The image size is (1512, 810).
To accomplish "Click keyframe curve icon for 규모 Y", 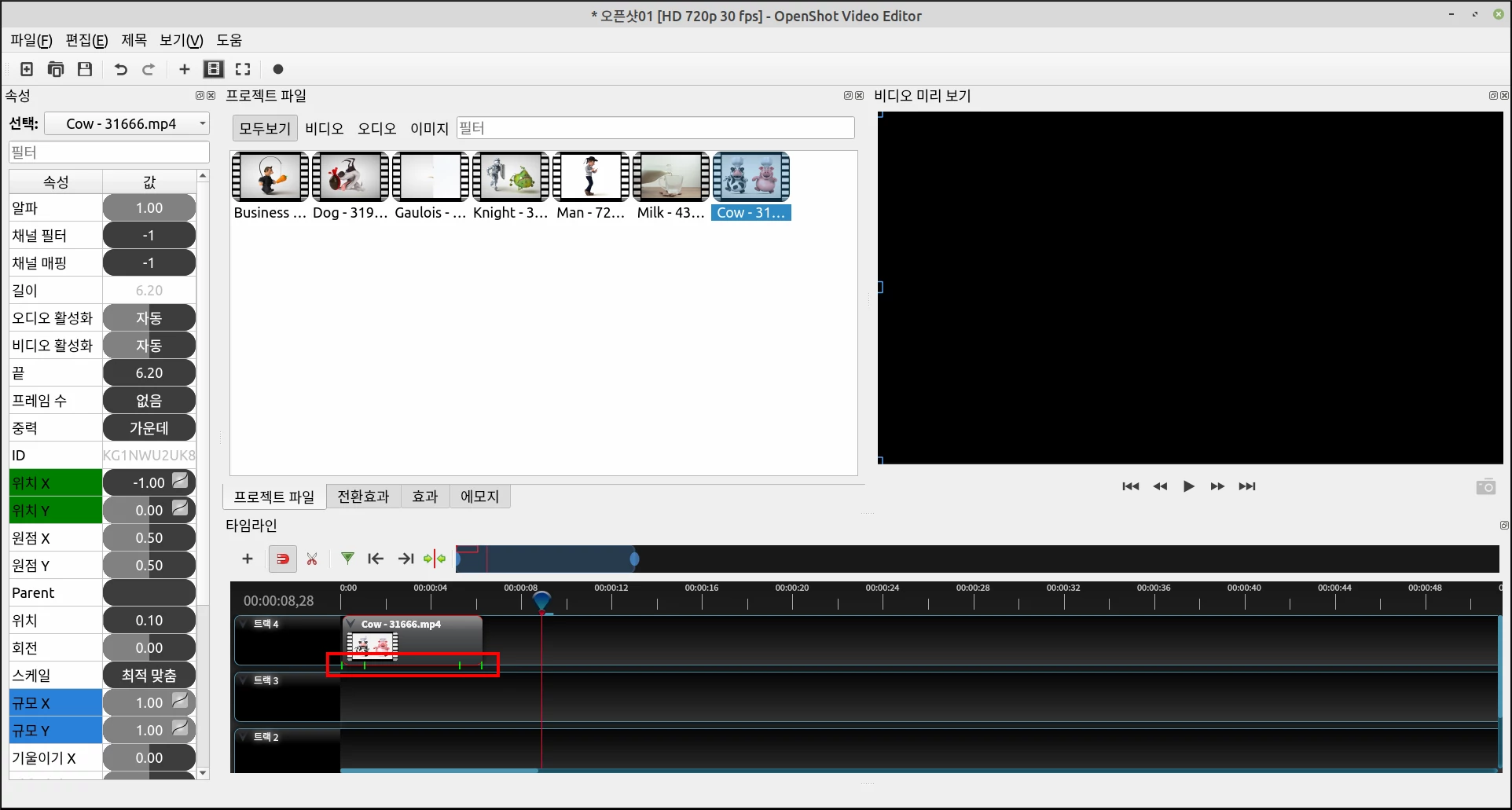I will tap(180, 728).
